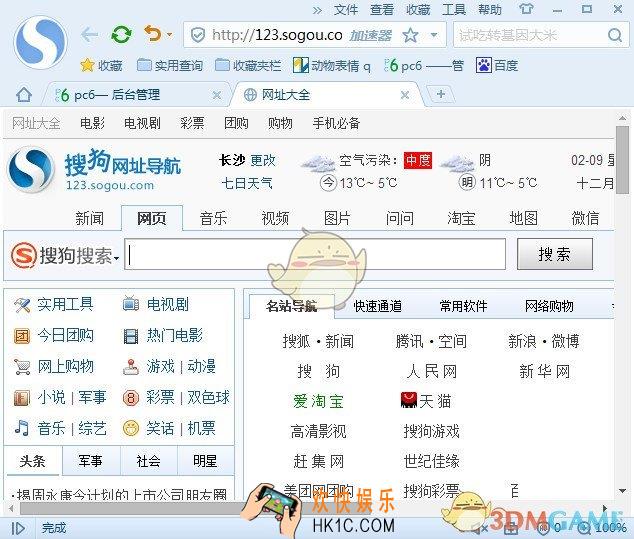The width and height of the screenshot is (634, 539).
Task: Click the 更改 city link
Action: [x=263, y=161]
